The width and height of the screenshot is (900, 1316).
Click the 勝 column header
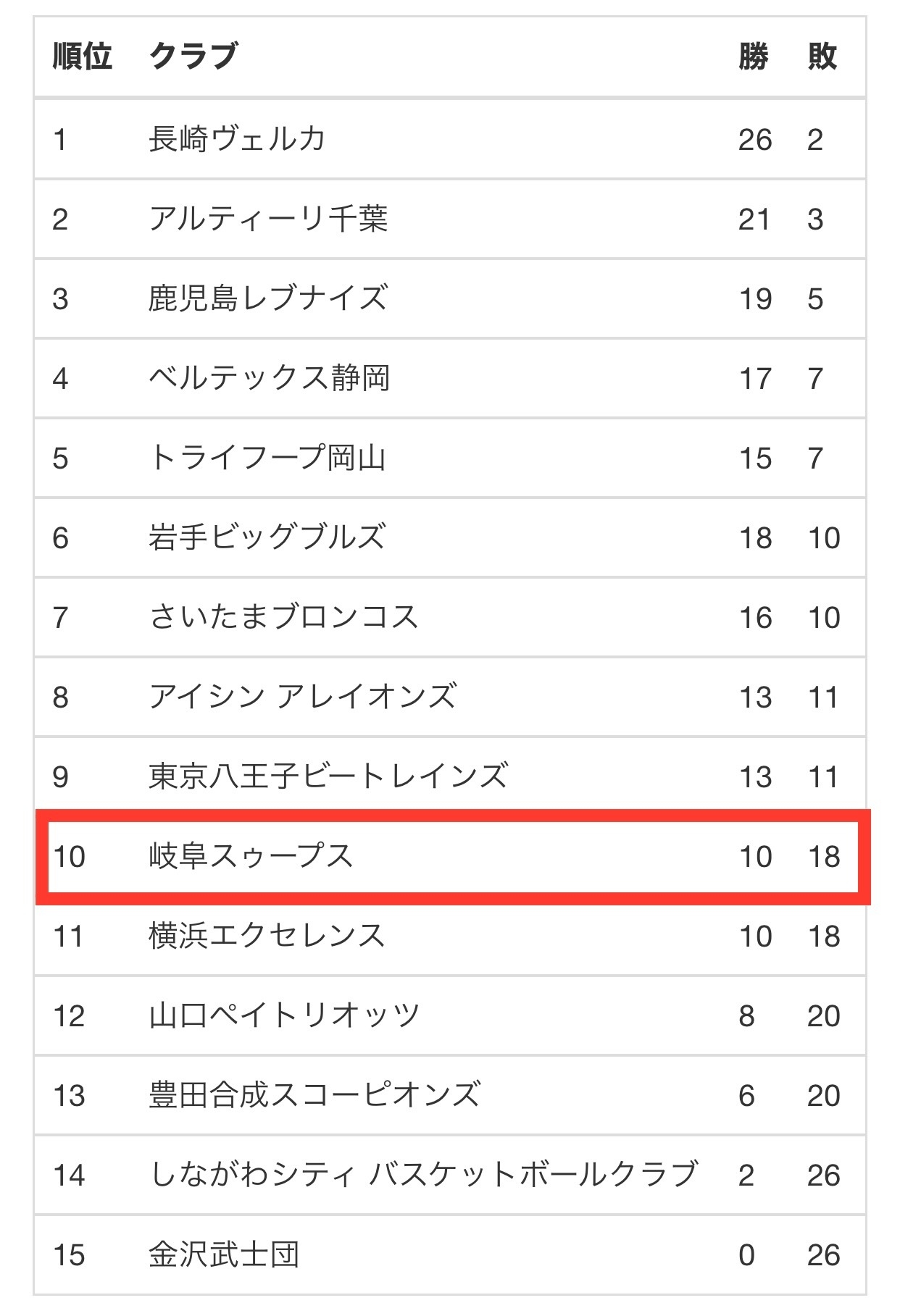[x=754, y=56]
